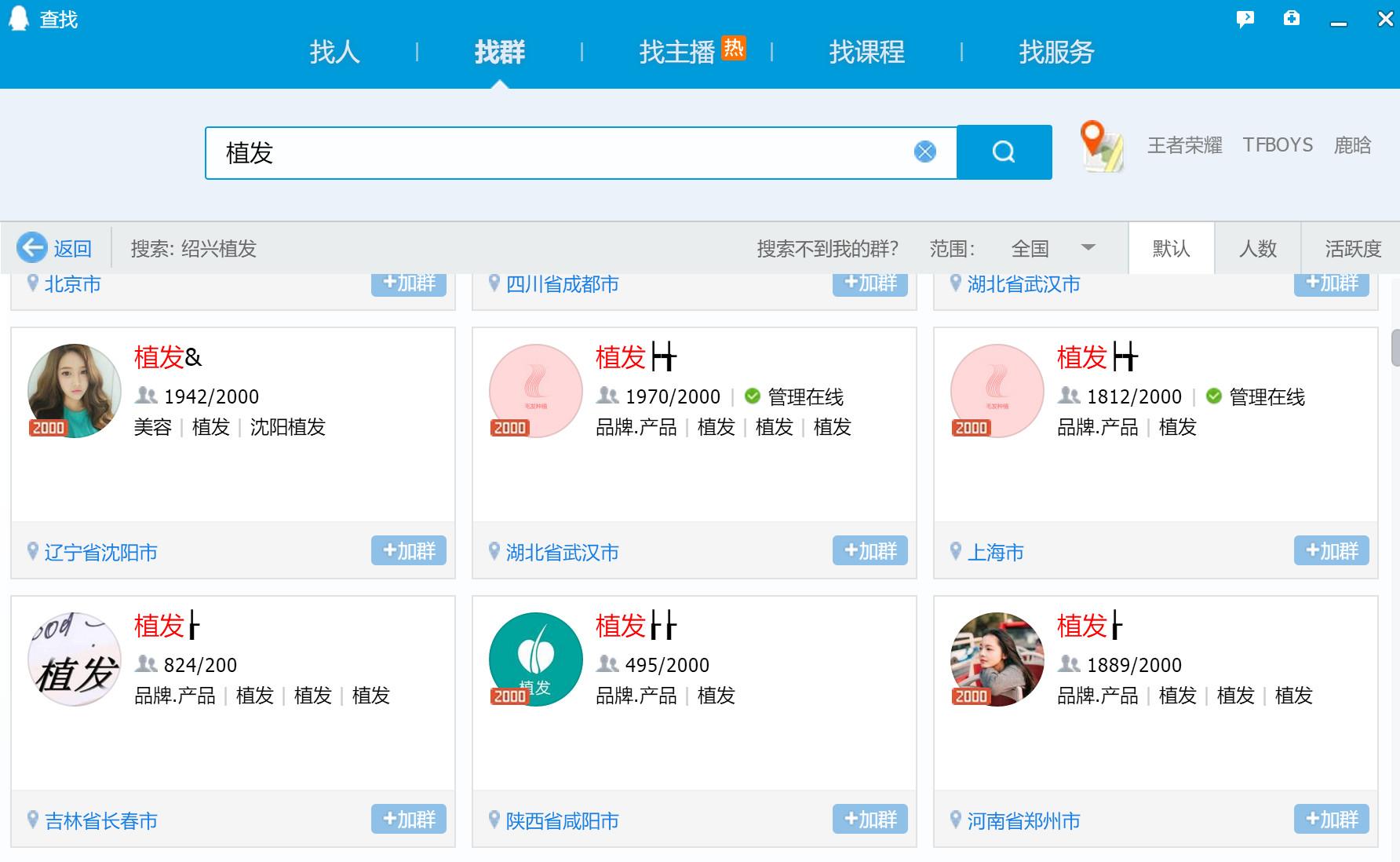The image size is (1400, 862).
Task: Open the nearby location map icon
Action: [1101, 147]
